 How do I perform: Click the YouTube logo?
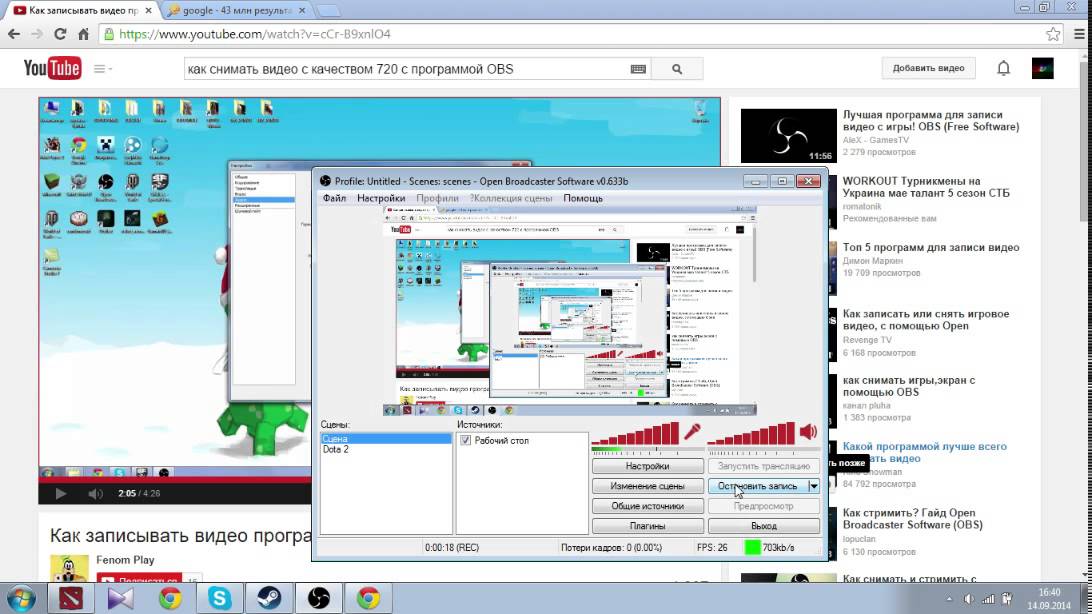coord(52,68)
